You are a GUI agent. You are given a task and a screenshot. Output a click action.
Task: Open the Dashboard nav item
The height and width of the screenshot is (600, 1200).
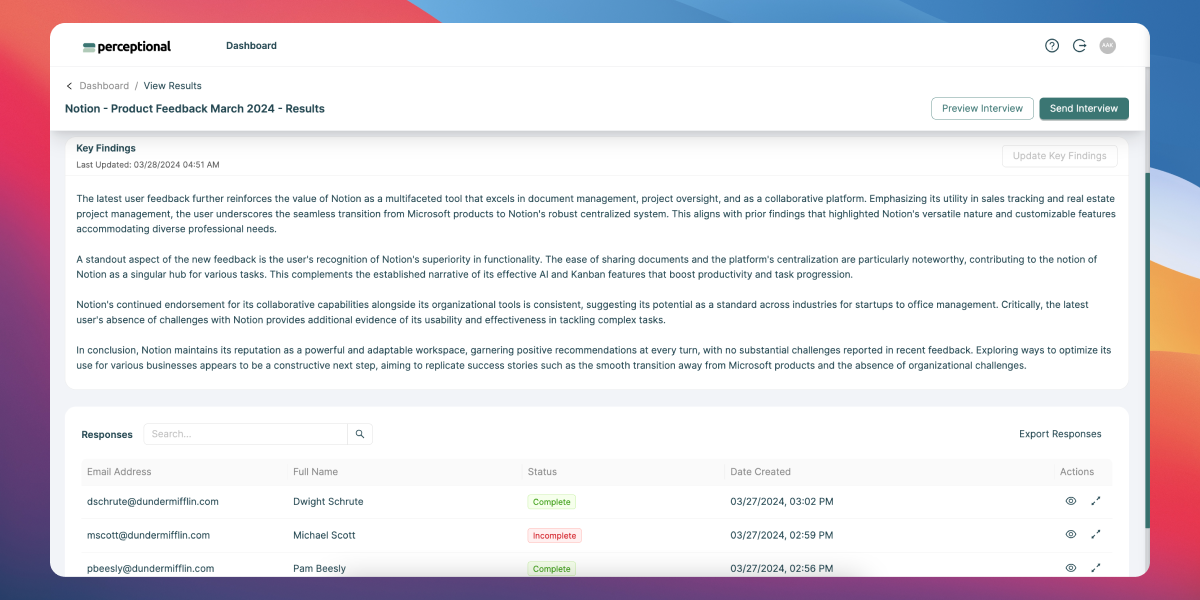pyautogui.click(x=251, y=46)
